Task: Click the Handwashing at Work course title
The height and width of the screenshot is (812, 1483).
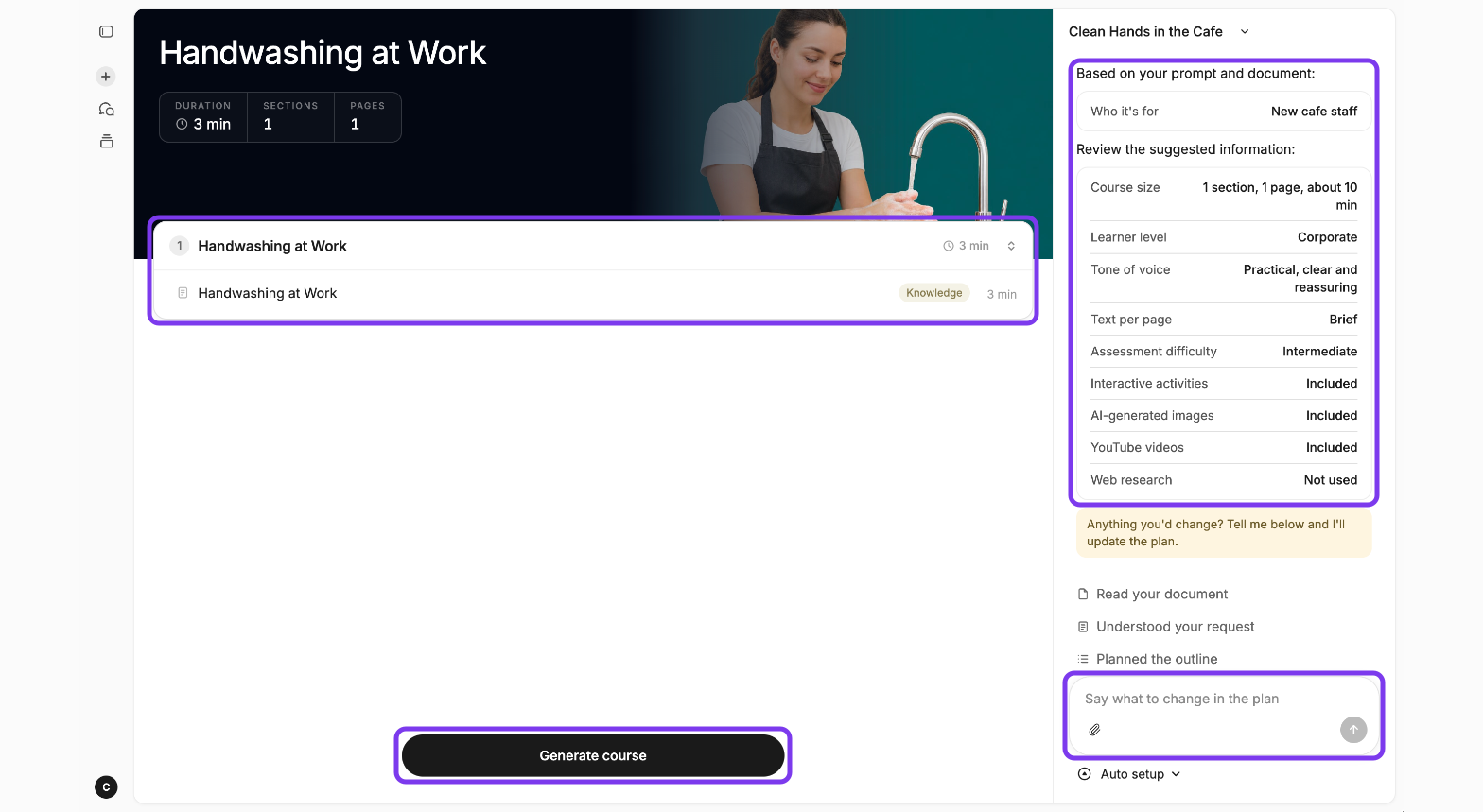Action: (x=323, y=53)
